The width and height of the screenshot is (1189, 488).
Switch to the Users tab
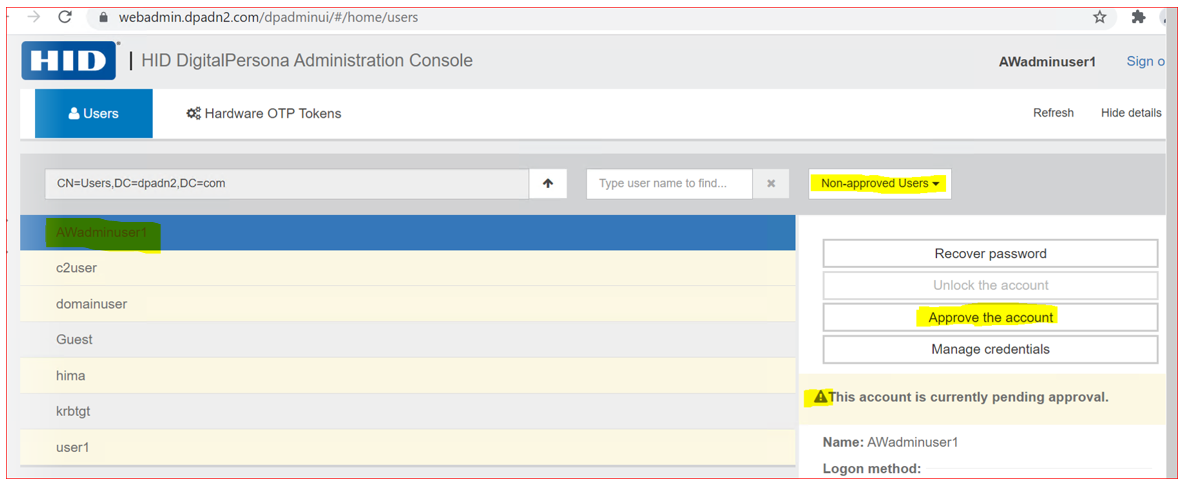pos(94,114)
